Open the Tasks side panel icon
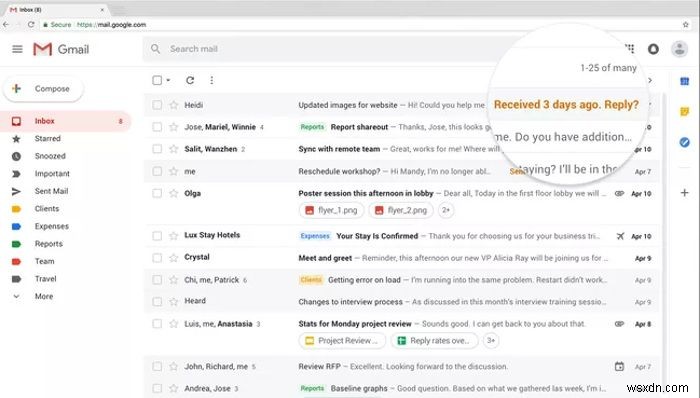Image resolution: width=700 pixels, height=398 pixels. click(x=684, y=142)
